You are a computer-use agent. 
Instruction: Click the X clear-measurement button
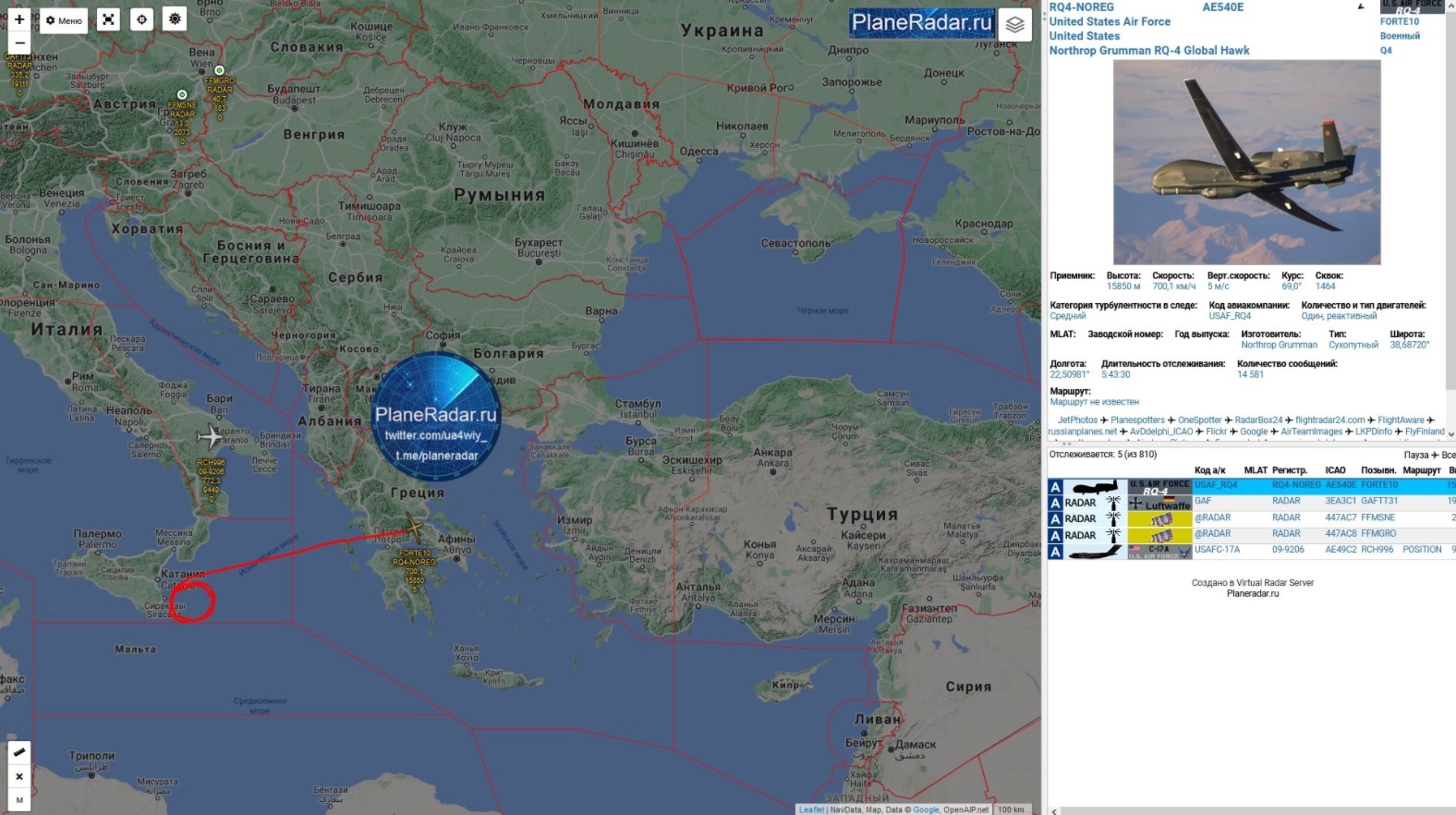coord(19,776)
